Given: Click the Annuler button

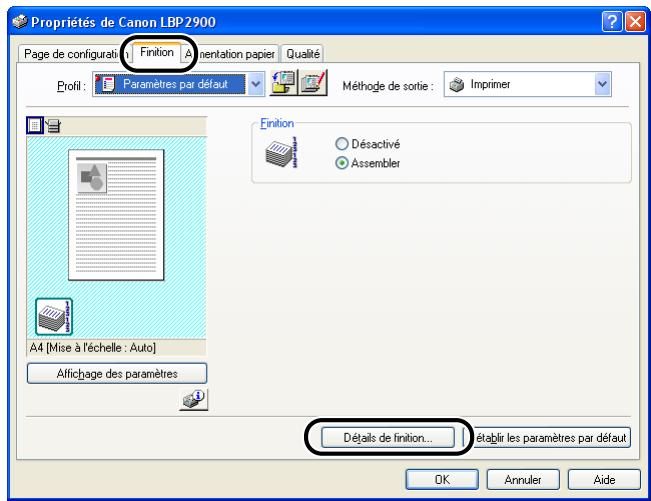Looking at the screenshot, I should pos(523,479).
